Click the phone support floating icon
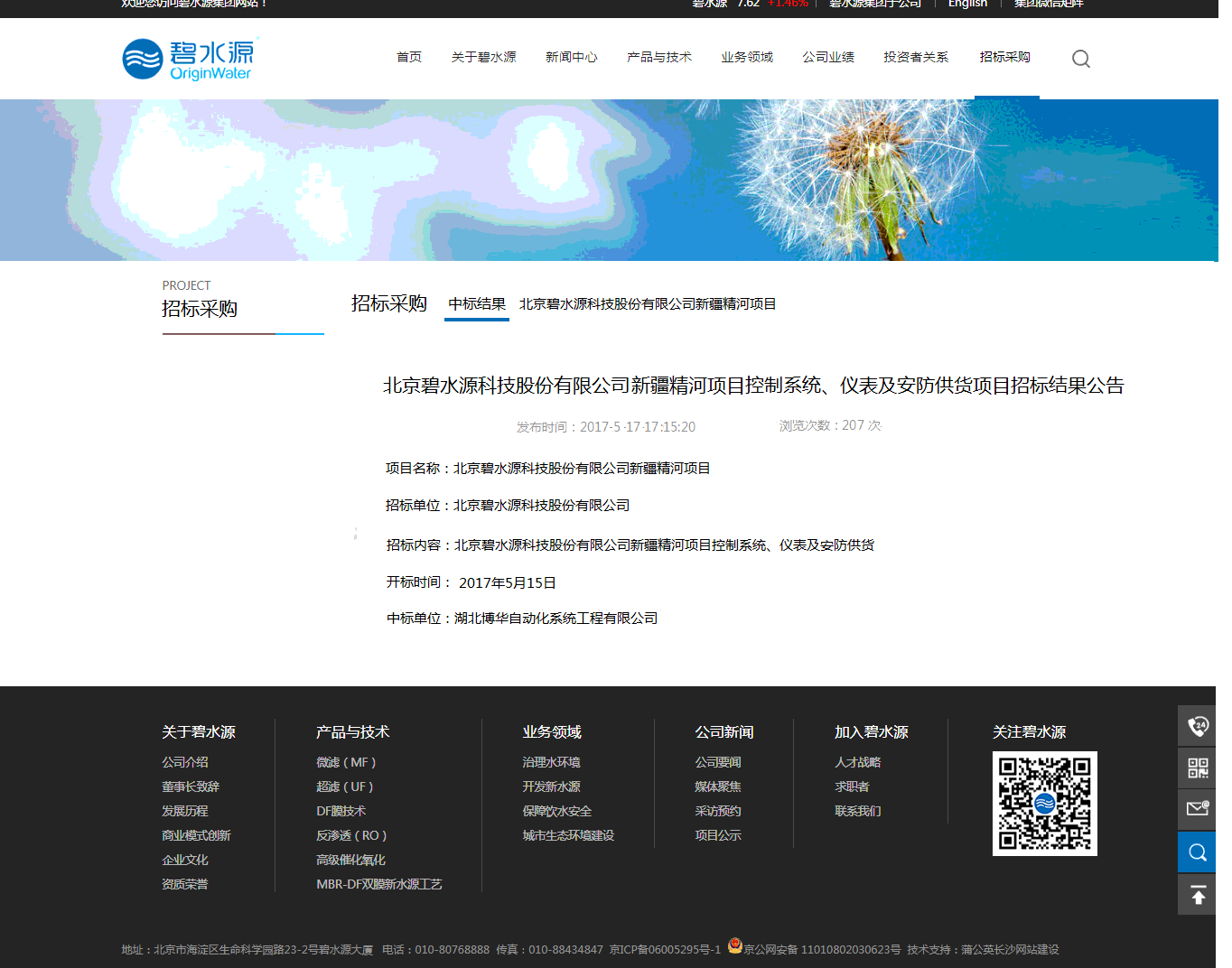This screenshot has width=1232, height=968. coord(1197,726)
